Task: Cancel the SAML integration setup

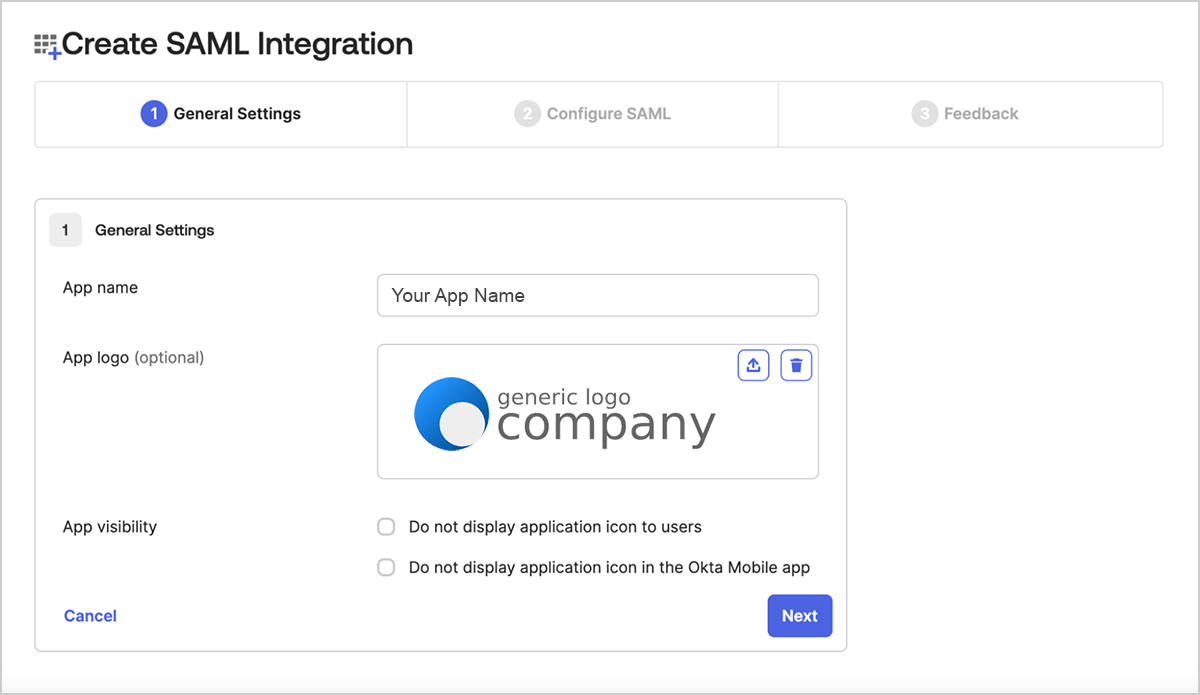Action: pyautogui.click(x=90, y=616)
